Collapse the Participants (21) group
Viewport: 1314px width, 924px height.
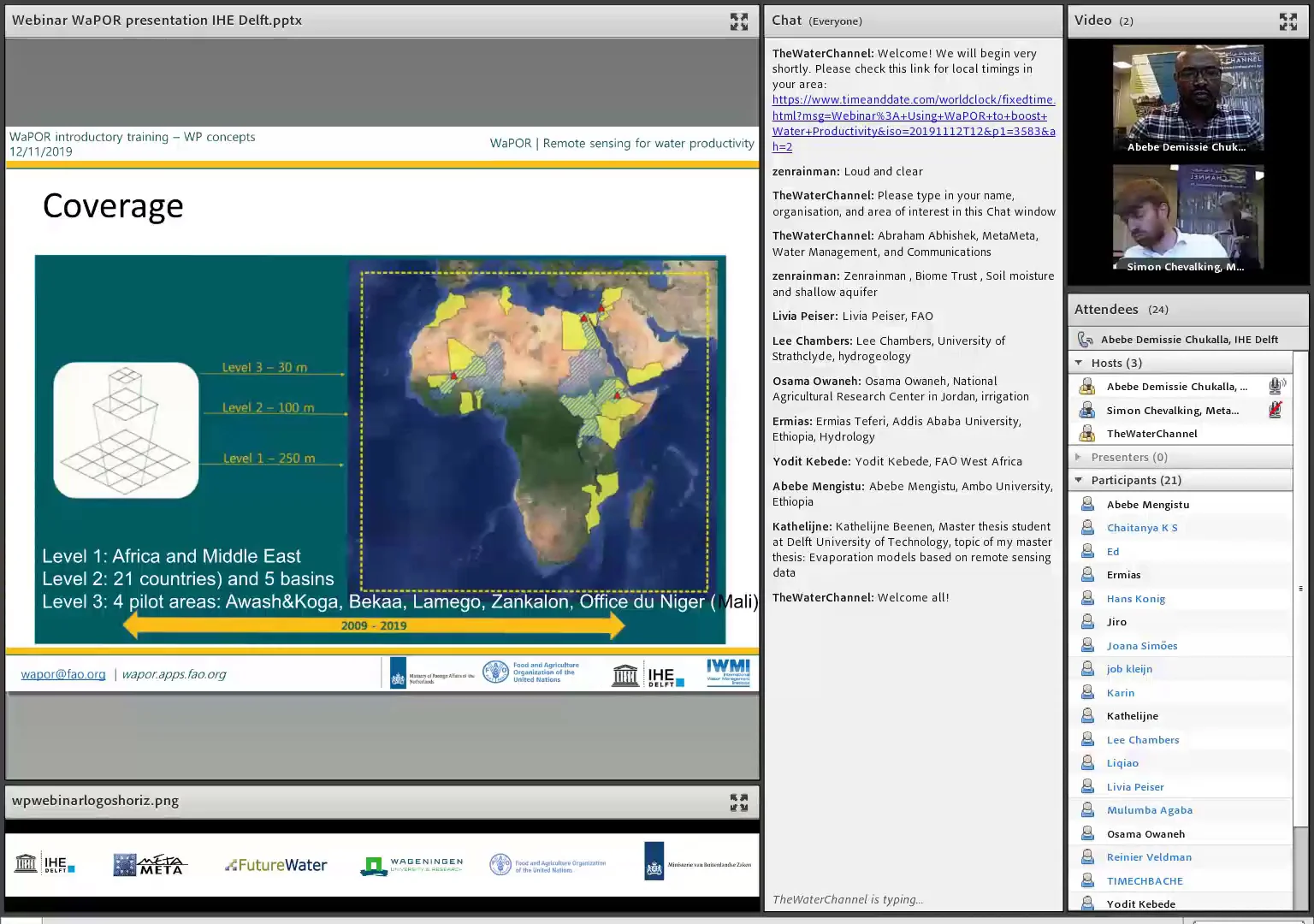tap(1079, 481)
